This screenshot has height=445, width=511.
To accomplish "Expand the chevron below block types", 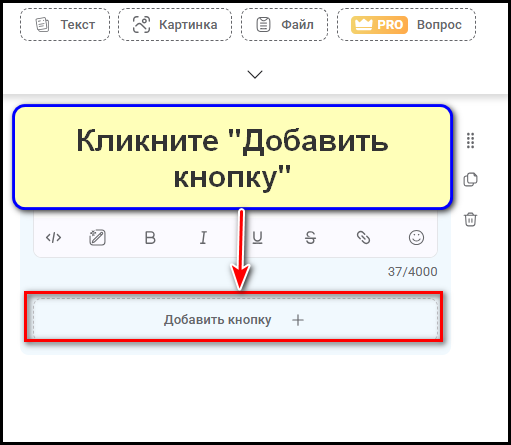I will click(255, 74).
